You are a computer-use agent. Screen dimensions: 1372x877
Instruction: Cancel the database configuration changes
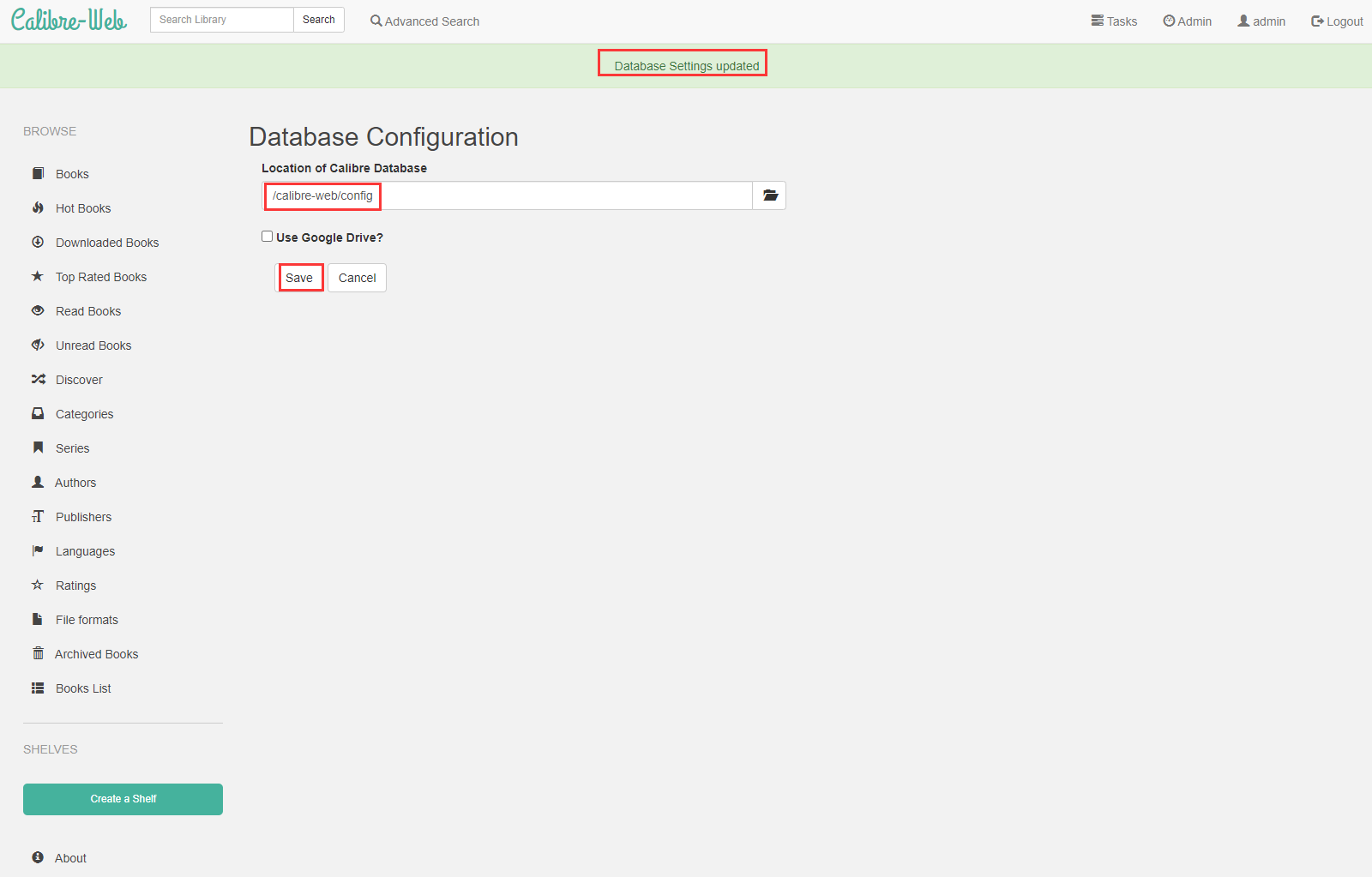pos(357,278)
